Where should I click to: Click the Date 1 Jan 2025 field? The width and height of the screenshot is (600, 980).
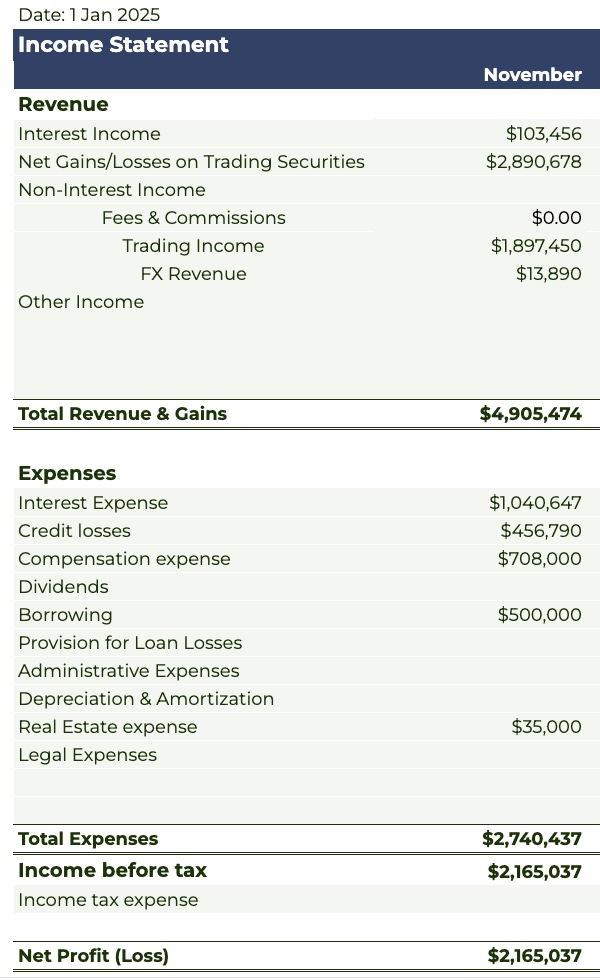click(x=89, y=14)
